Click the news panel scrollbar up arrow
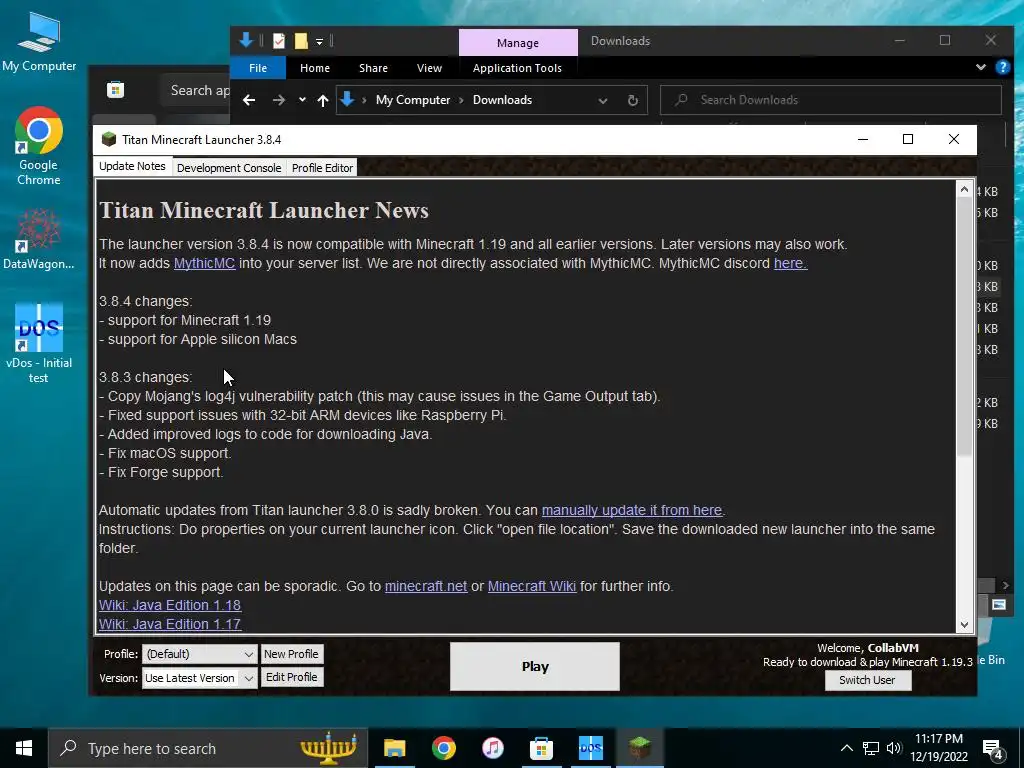 965,189
